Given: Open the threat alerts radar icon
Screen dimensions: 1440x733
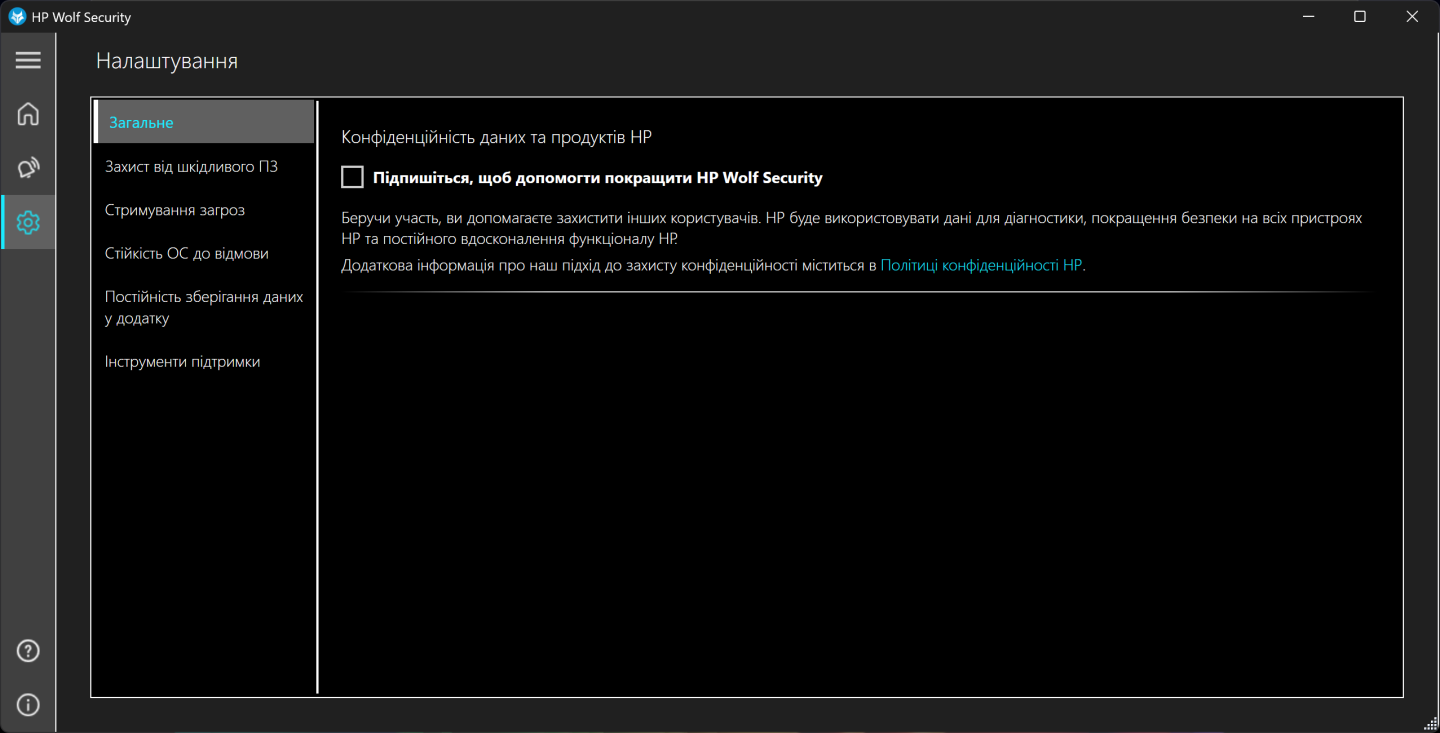Looking at the screenshot, I should [28, 168].
